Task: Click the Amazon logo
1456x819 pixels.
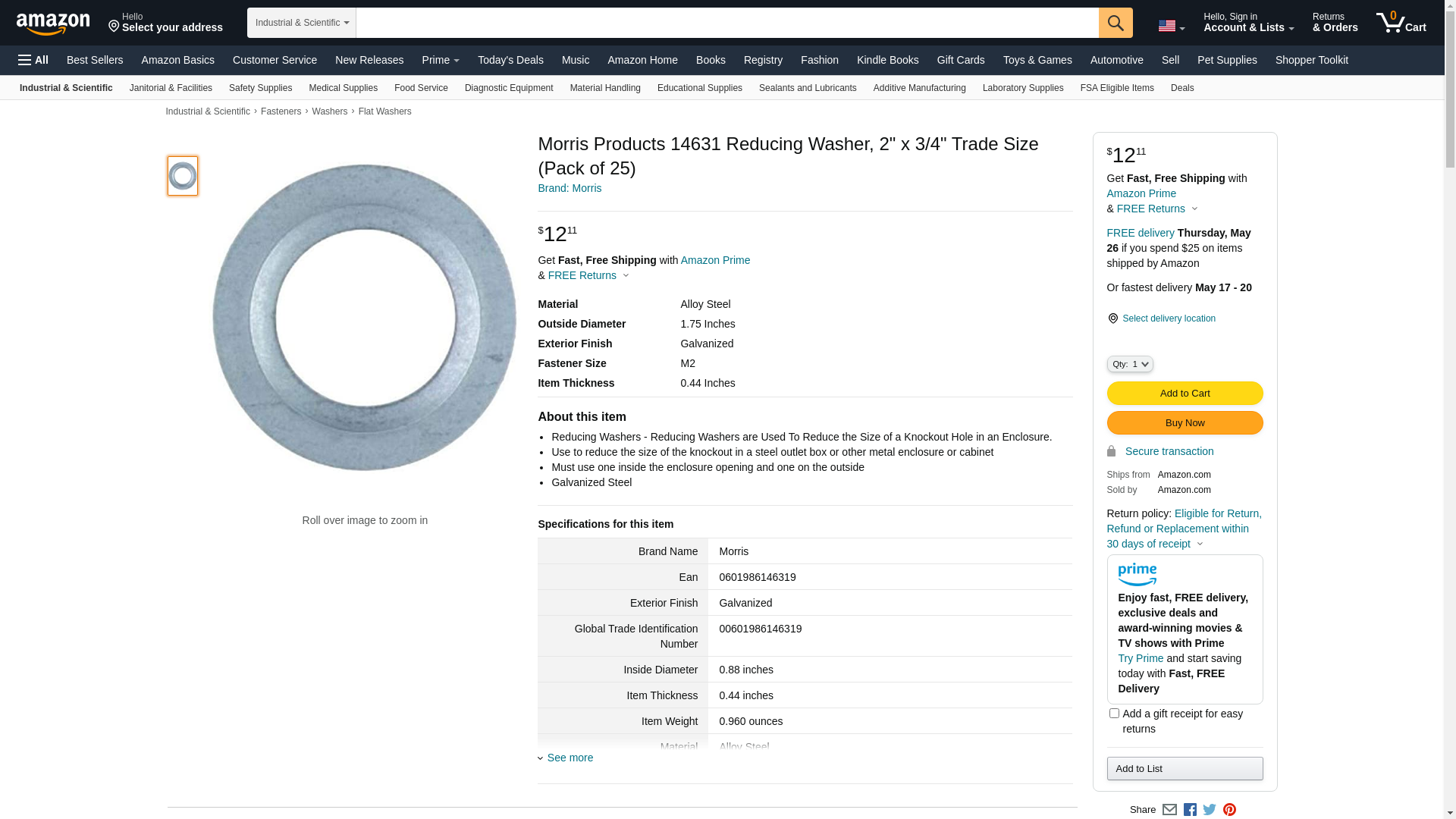Action: [x=53, y=24]
